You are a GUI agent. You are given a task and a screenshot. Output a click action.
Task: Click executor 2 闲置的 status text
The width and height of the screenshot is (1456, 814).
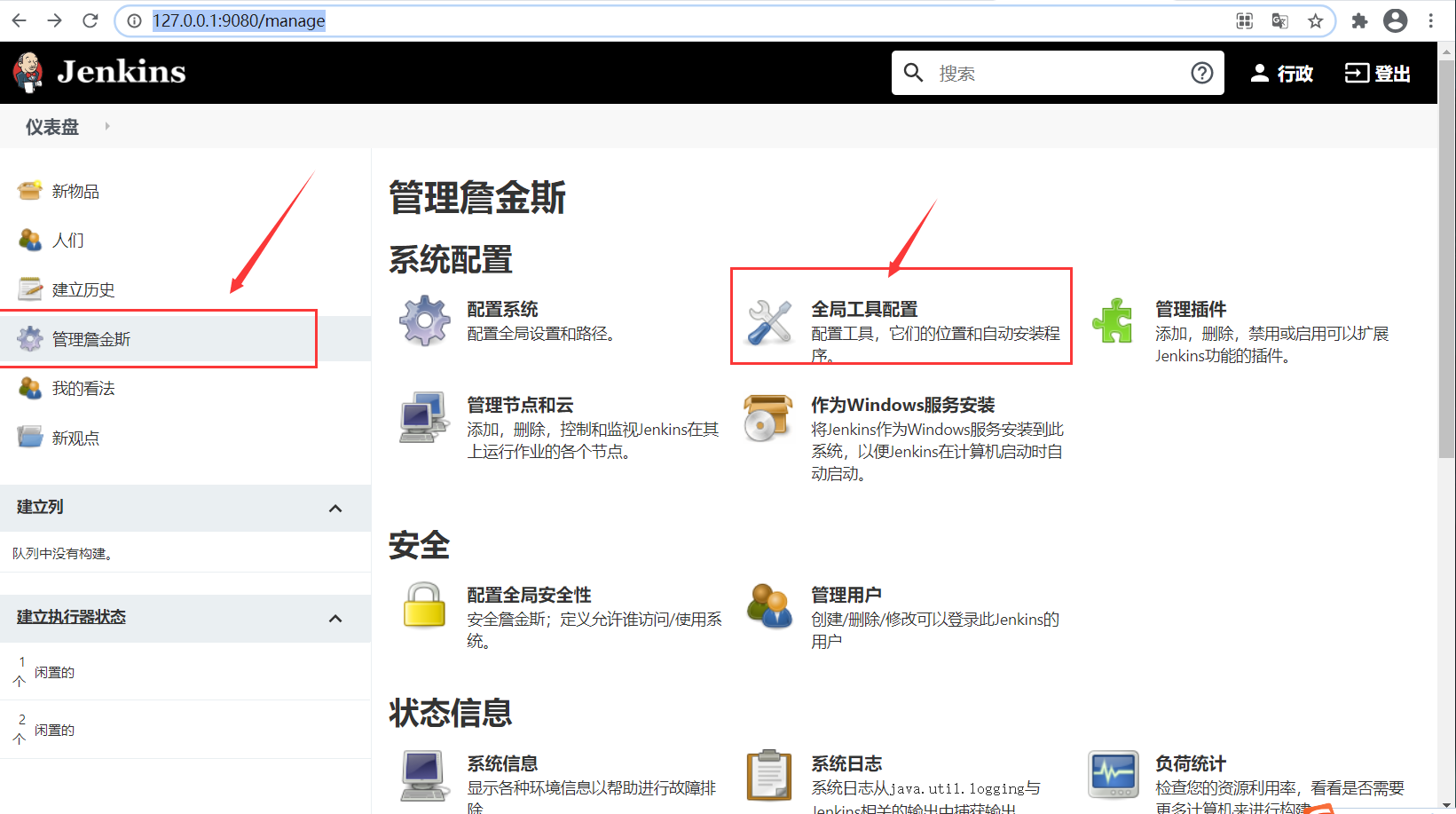coord(54,731)
